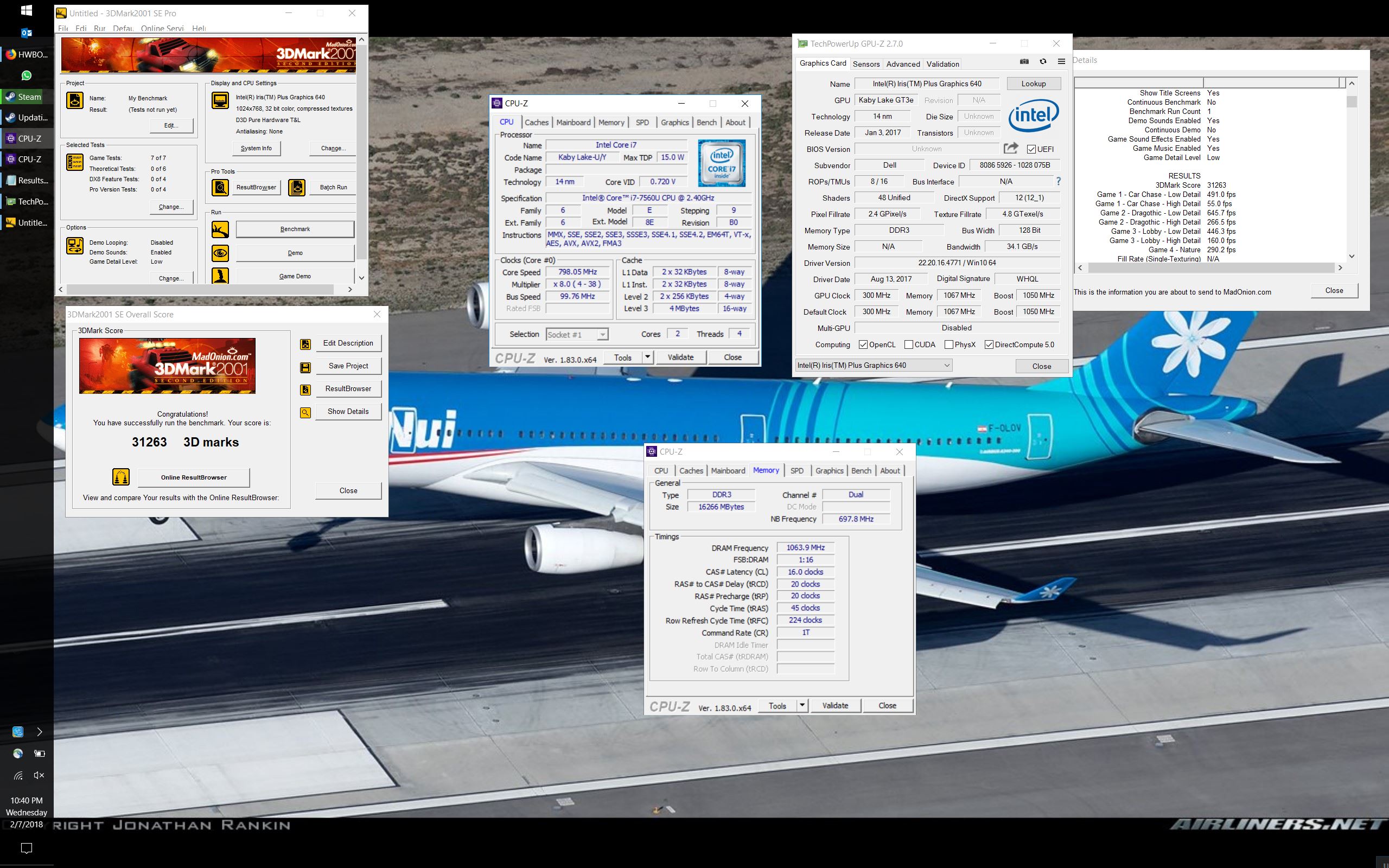1389x868 pixels.
Task: Click the Show Details magnifier icon
Action: click(x=305, y=412)
